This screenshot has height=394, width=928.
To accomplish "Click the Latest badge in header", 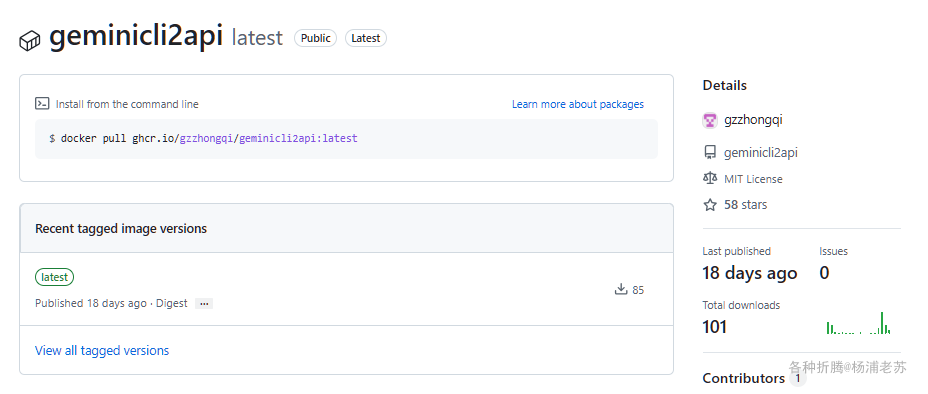I will pos(366,38).
